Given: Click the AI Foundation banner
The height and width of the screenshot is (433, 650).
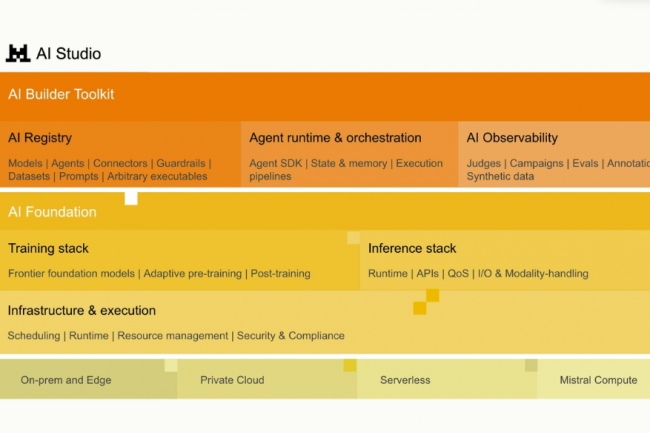Looking at the screenshot, I should tap(325, 211).
